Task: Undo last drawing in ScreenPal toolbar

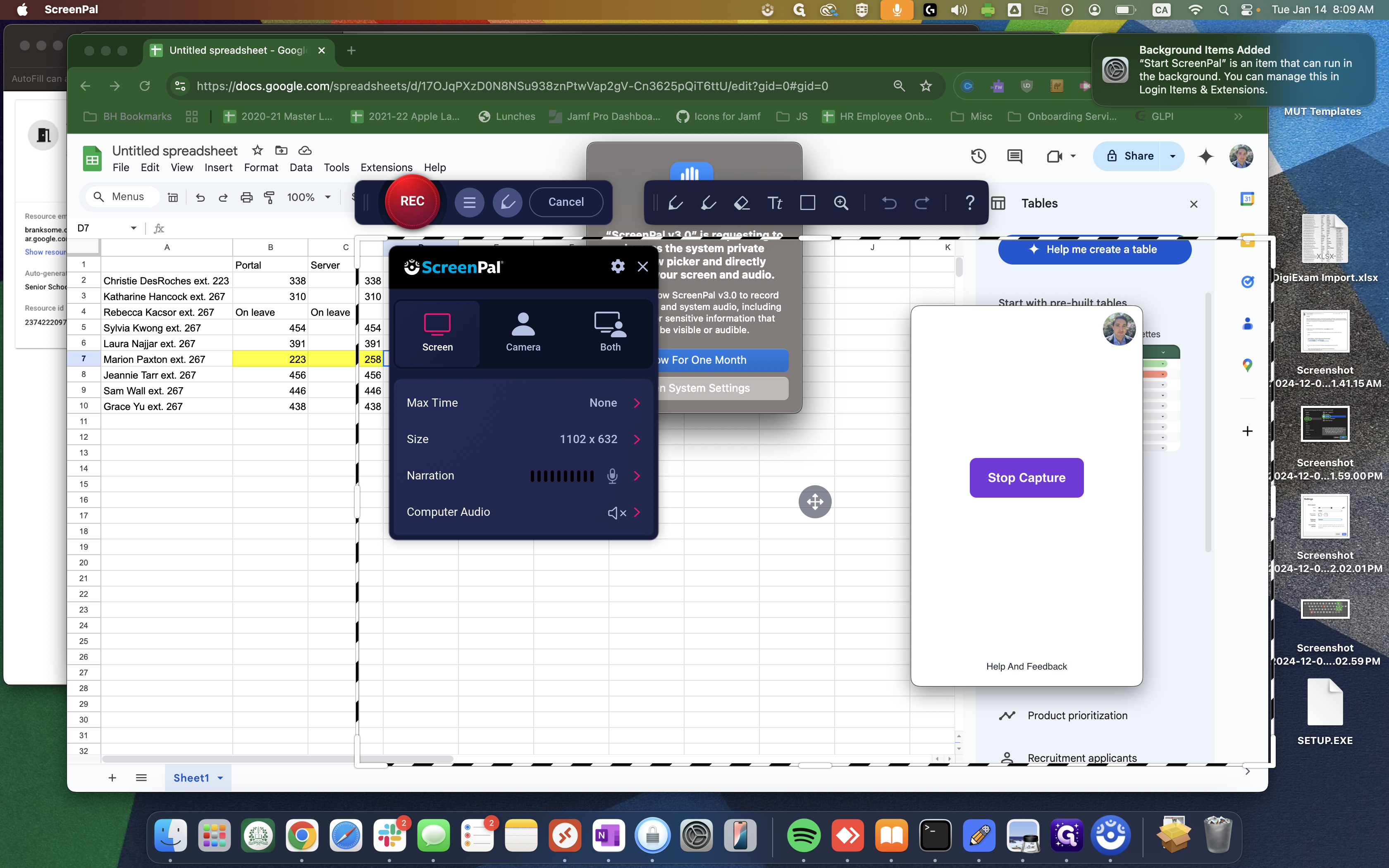Action: point(889,203)
